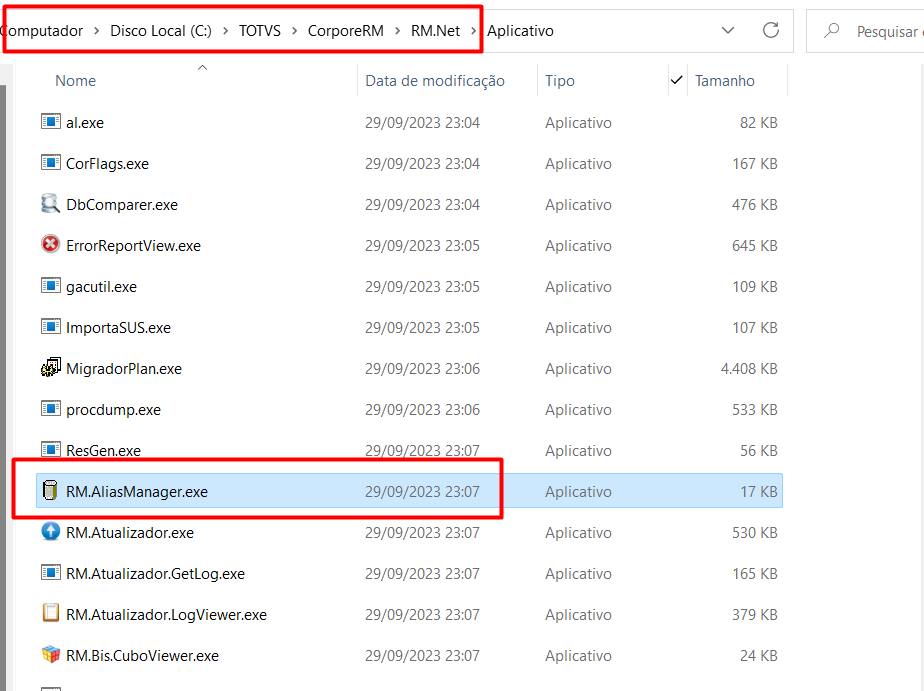Sort by Data de modificação column

coord(435,81)
